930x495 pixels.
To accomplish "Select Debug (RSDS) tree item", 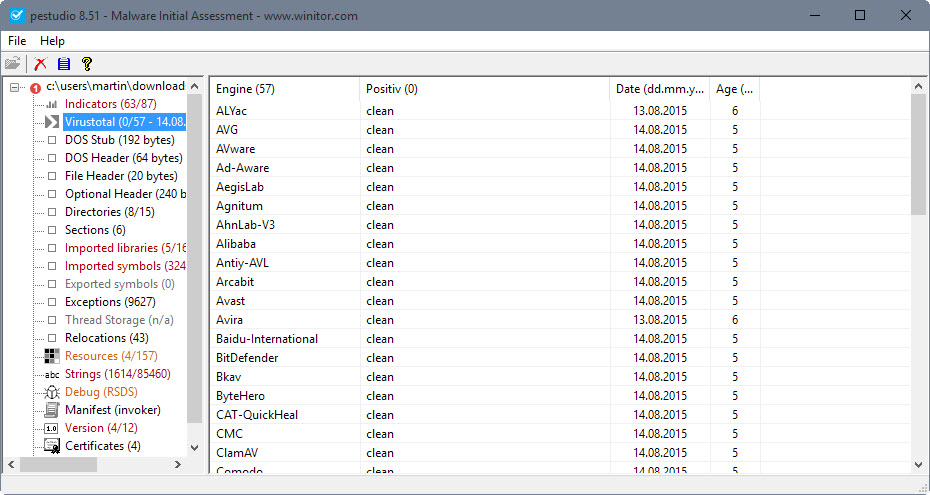I will 101,392.
